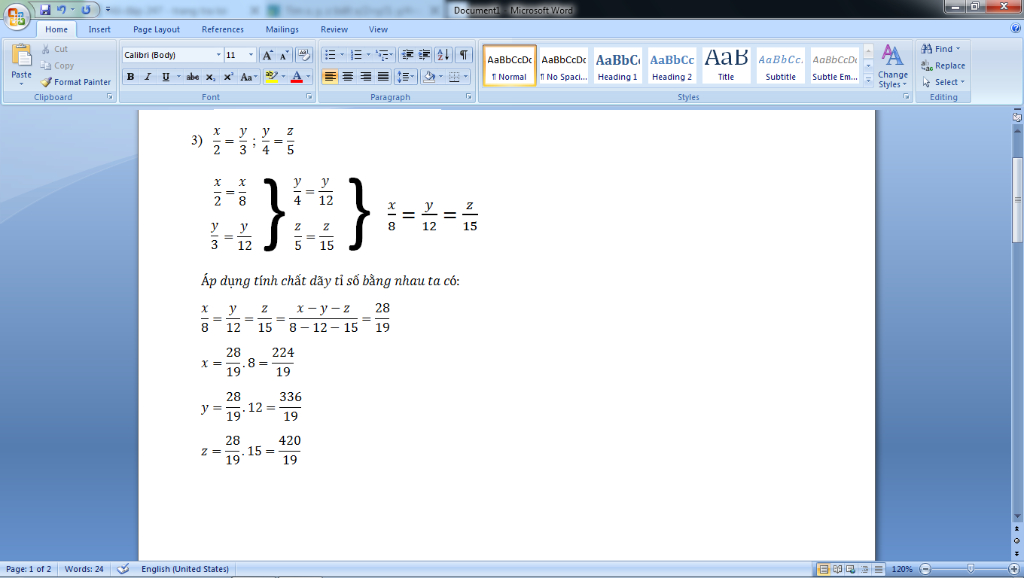Grow the font size
The height and width of the screenshot is (578, 1024).
click(267, 56)
